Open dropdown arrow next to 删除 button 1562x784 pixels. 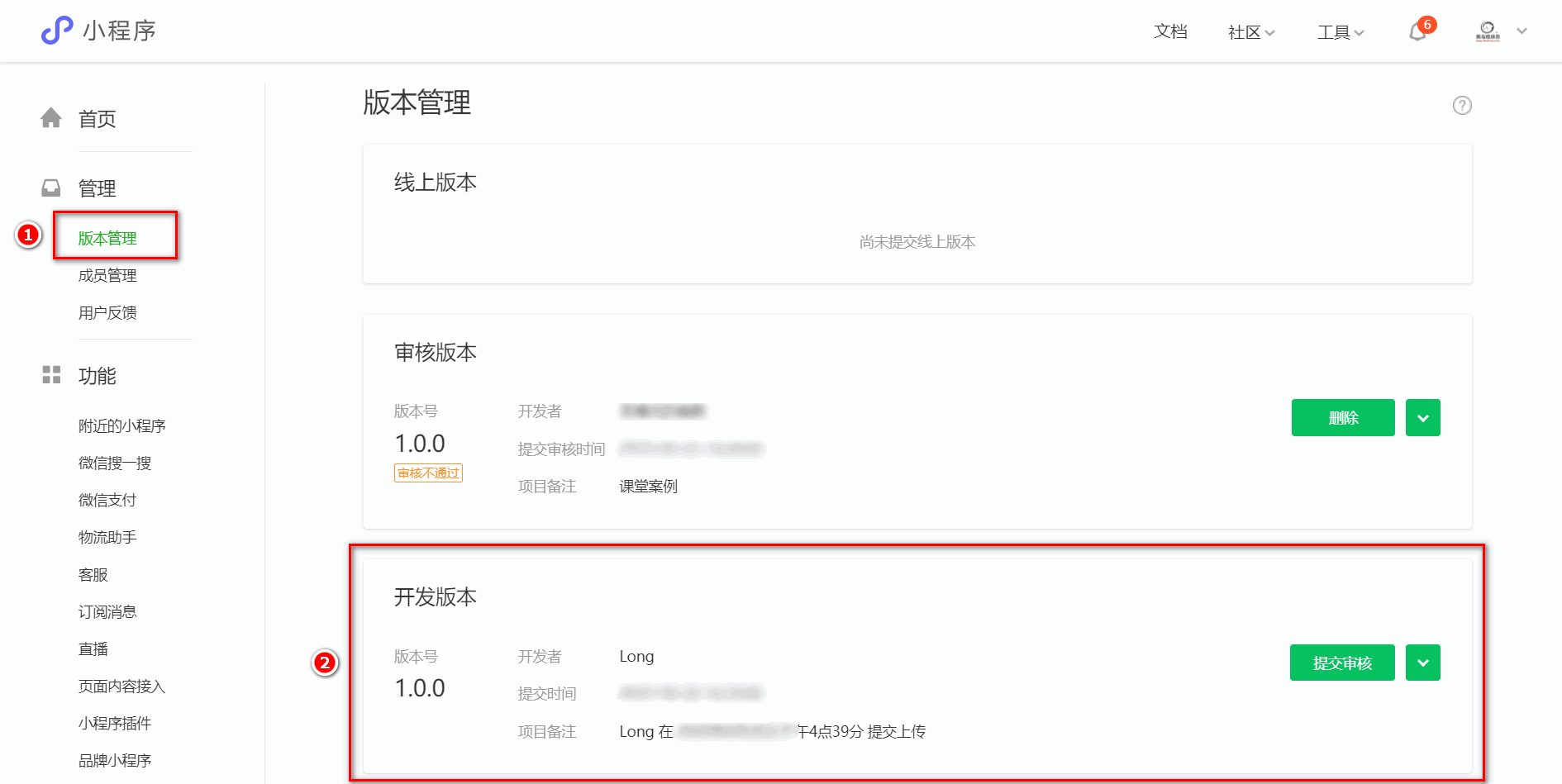coord(1423,418)
